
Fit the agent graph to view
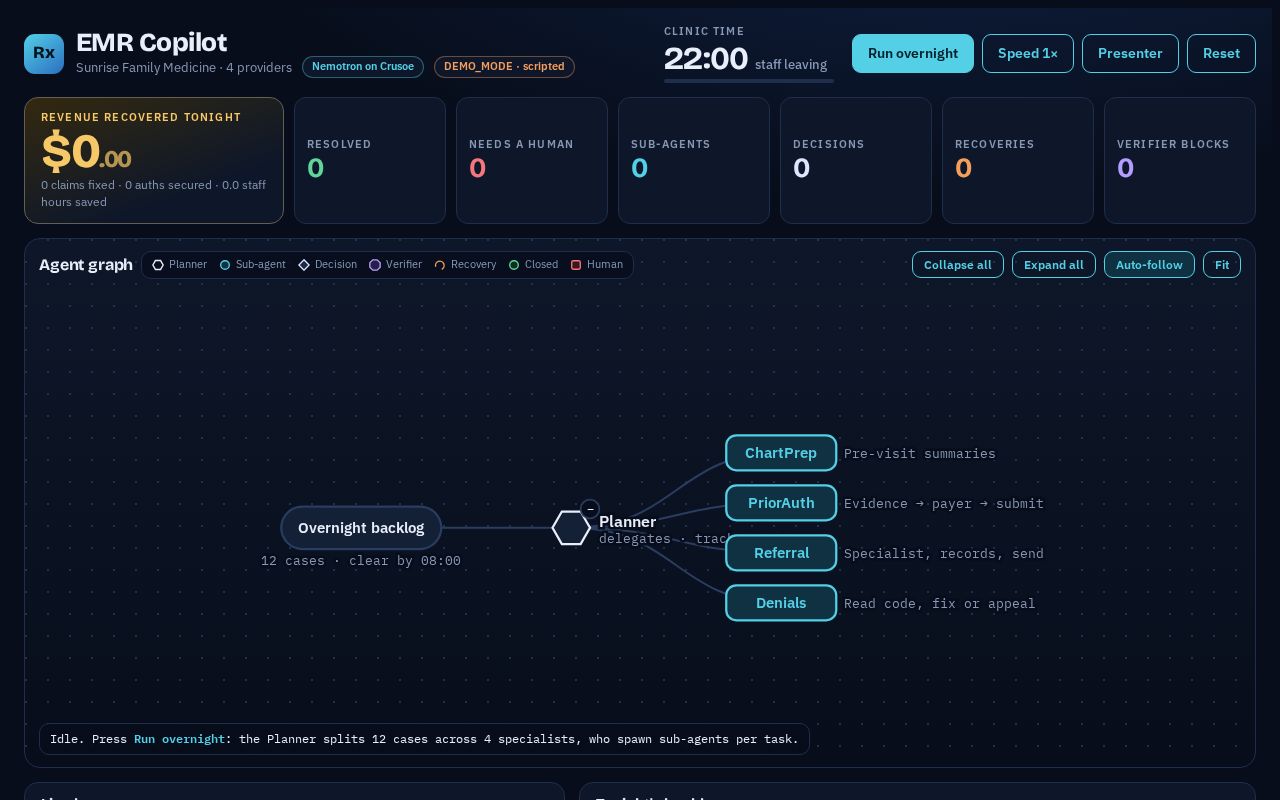pos(1222,265)
